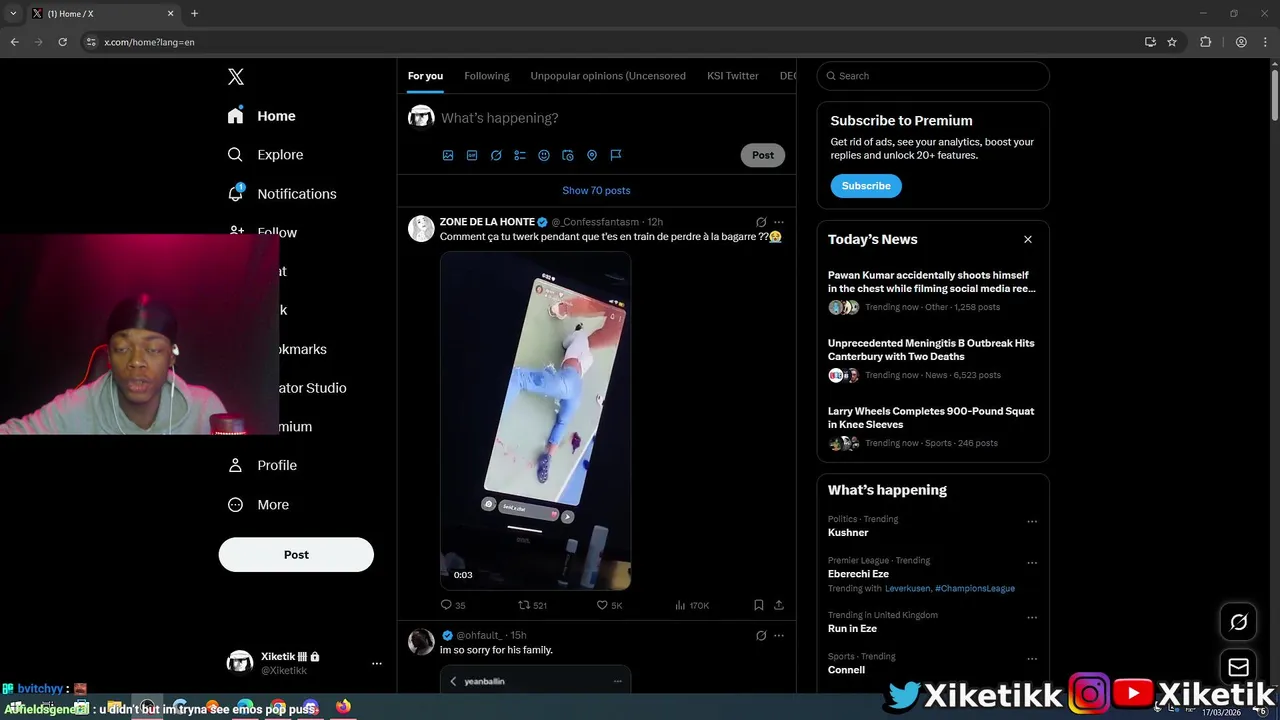Click the Search box
Image resolution: width=1280 pixels, height=720 pixels.
[x=933, y=76]
